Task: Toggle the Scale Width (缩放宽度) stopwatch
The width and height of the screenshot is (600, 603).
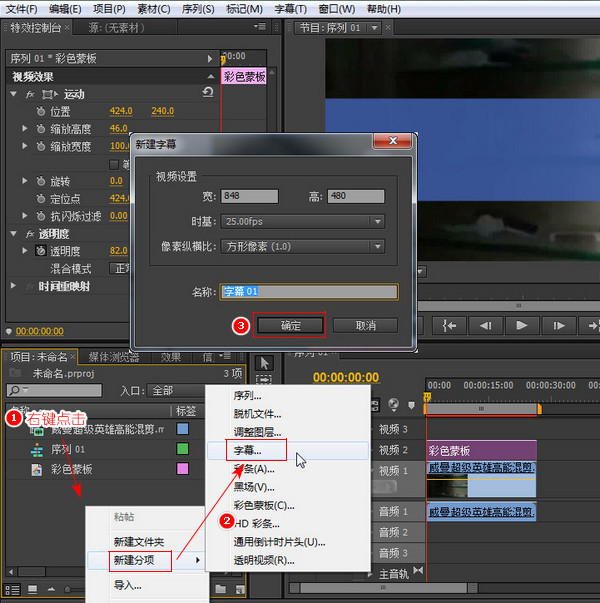Action: click(41, 146)
